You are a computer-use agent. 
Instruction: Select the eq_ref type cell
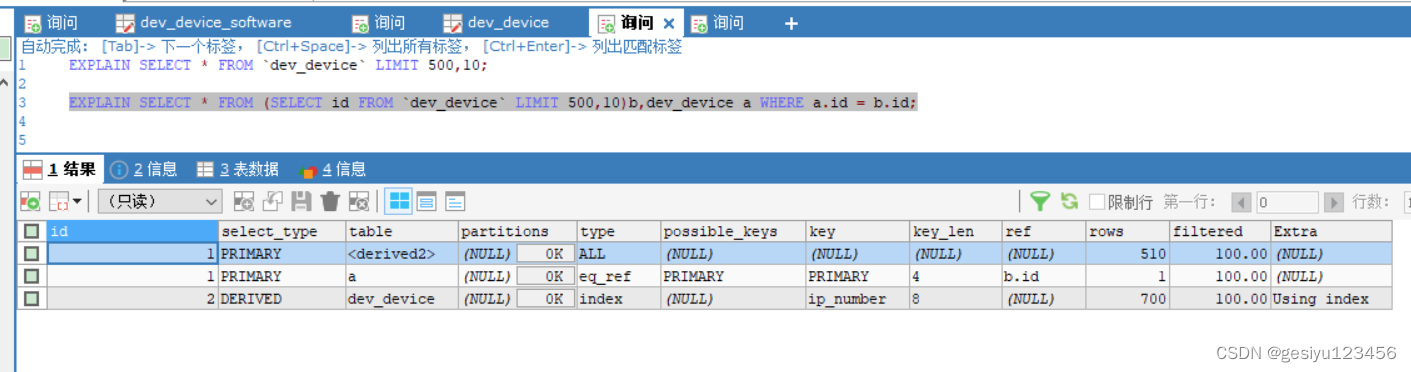click(x=618, y=276)
